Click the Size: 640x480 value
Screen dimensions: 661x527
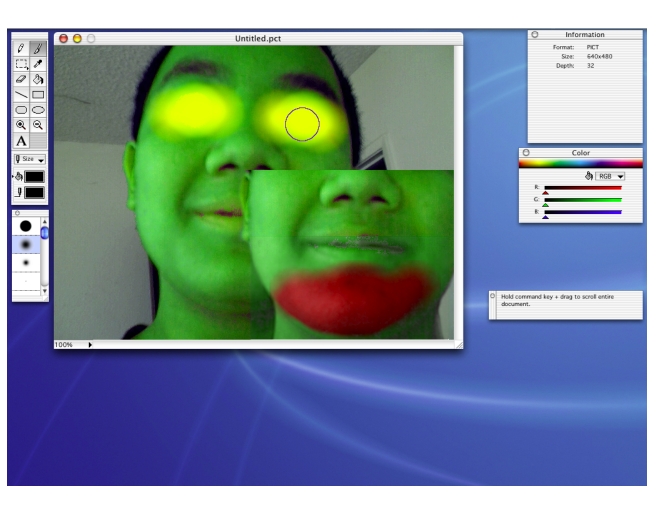[599, 56]
